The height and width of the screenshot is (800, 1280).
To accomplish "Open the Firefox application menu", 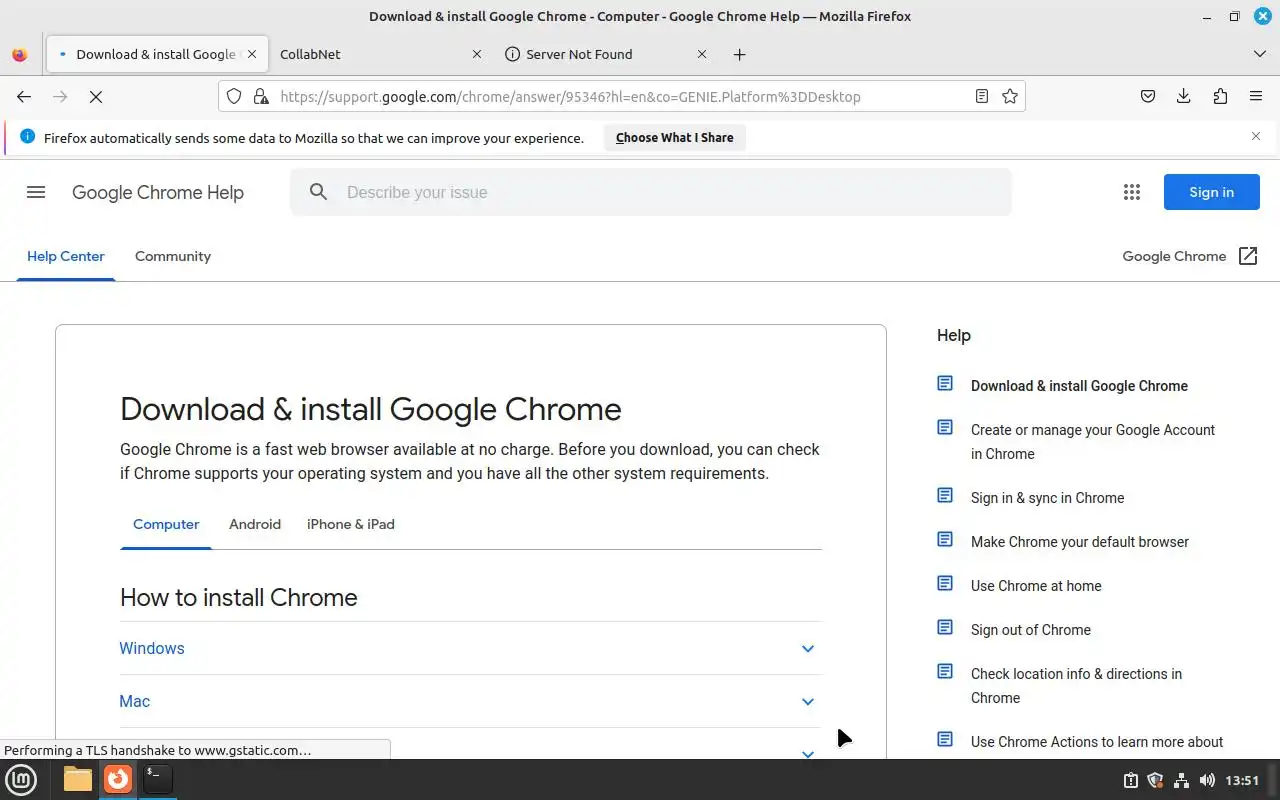I will coord(1256,96).
